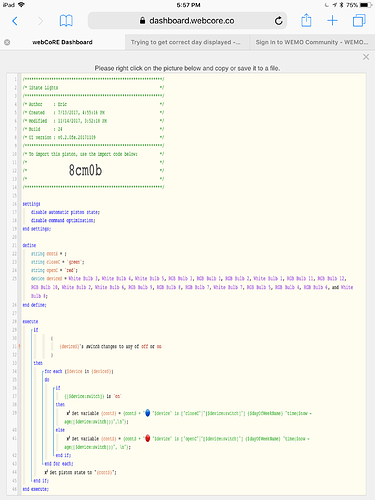
Task: Click the Wi-Fi icon in status bar
Action: click(21, 5)
